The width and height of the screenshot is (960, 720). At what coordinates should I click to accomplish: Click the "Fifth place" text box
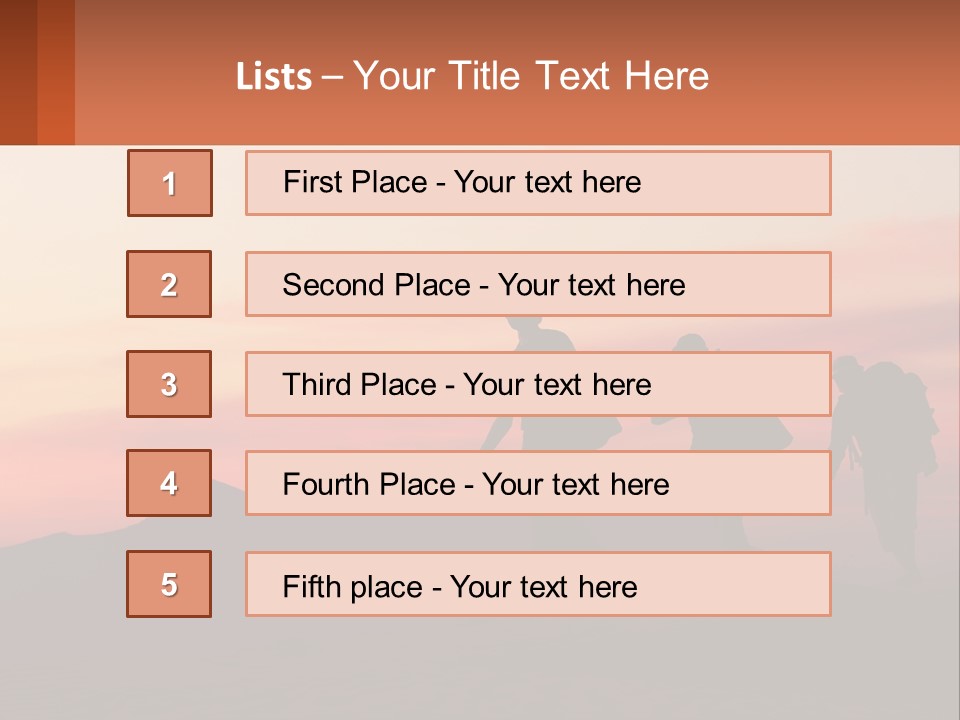538,584
